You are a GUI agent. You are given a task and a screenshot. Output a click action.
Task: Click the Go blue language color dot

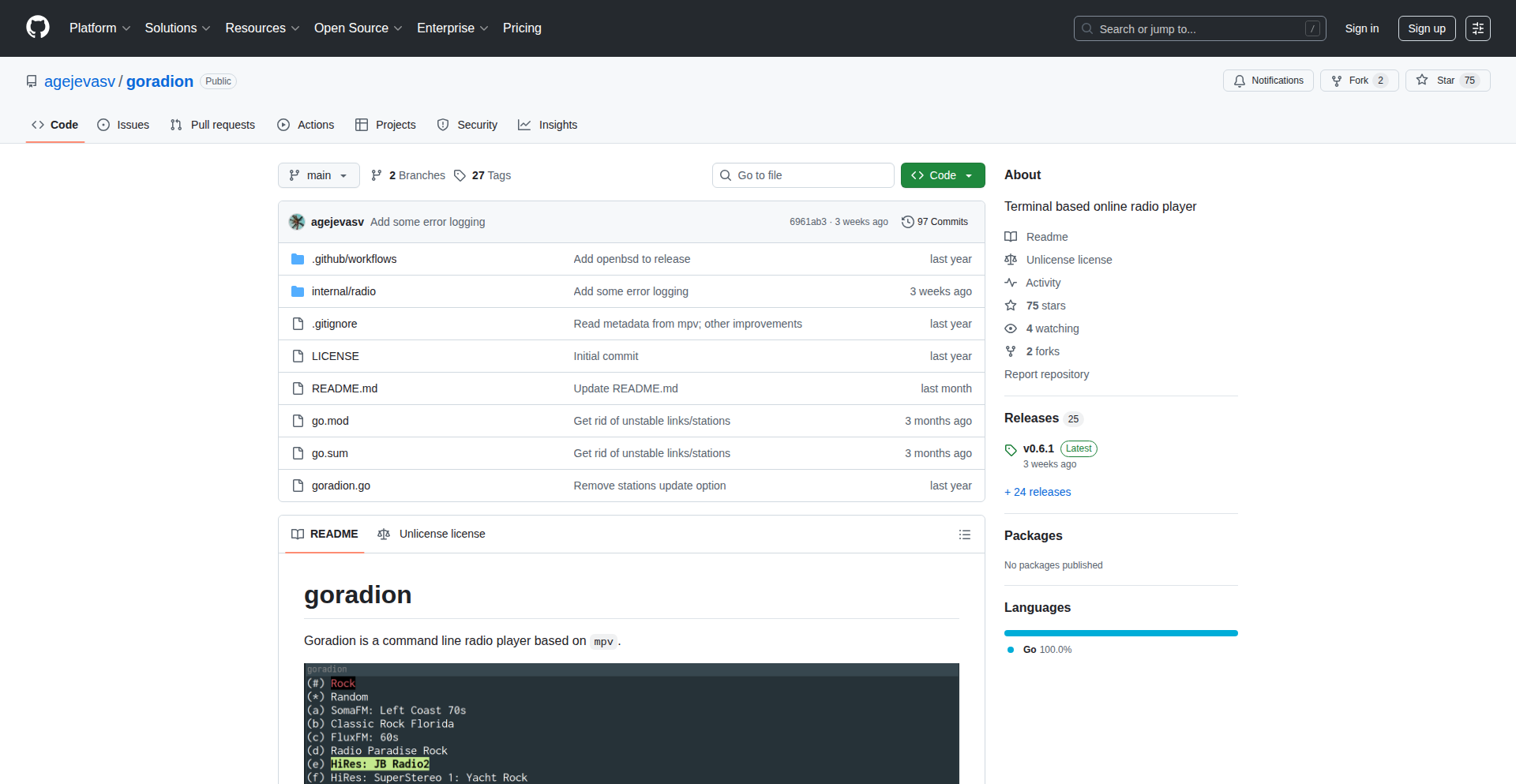click(x=1011, y=650)
